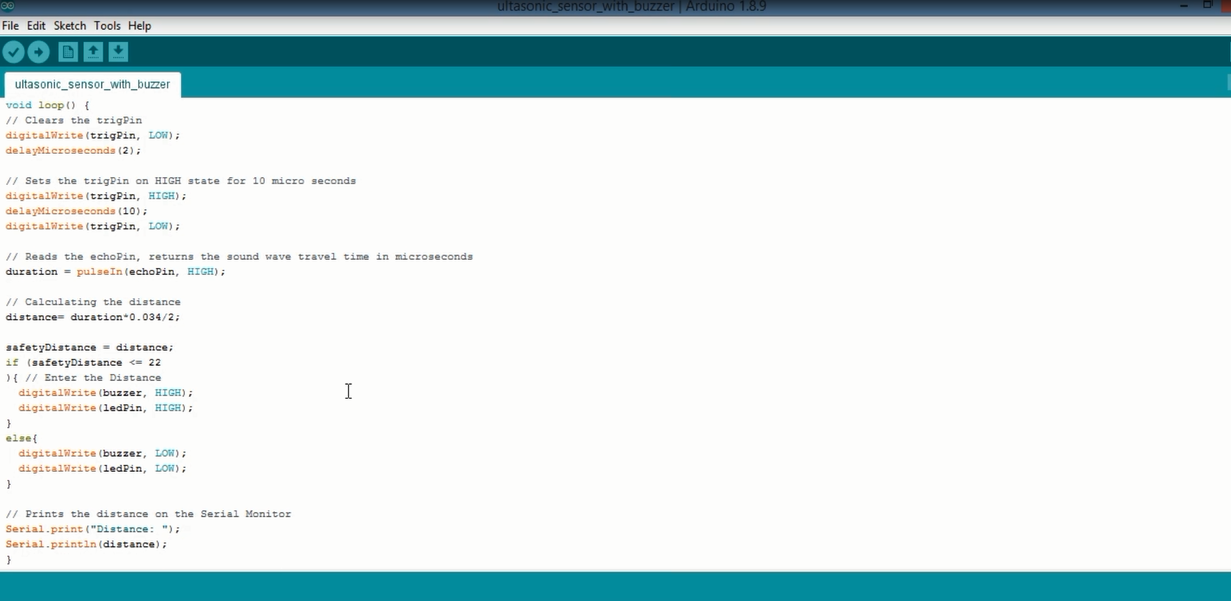This screenshot has width=1231, height=601.
Task: Click the 'delayMicroseconds(2);' line
Action: 74,151
